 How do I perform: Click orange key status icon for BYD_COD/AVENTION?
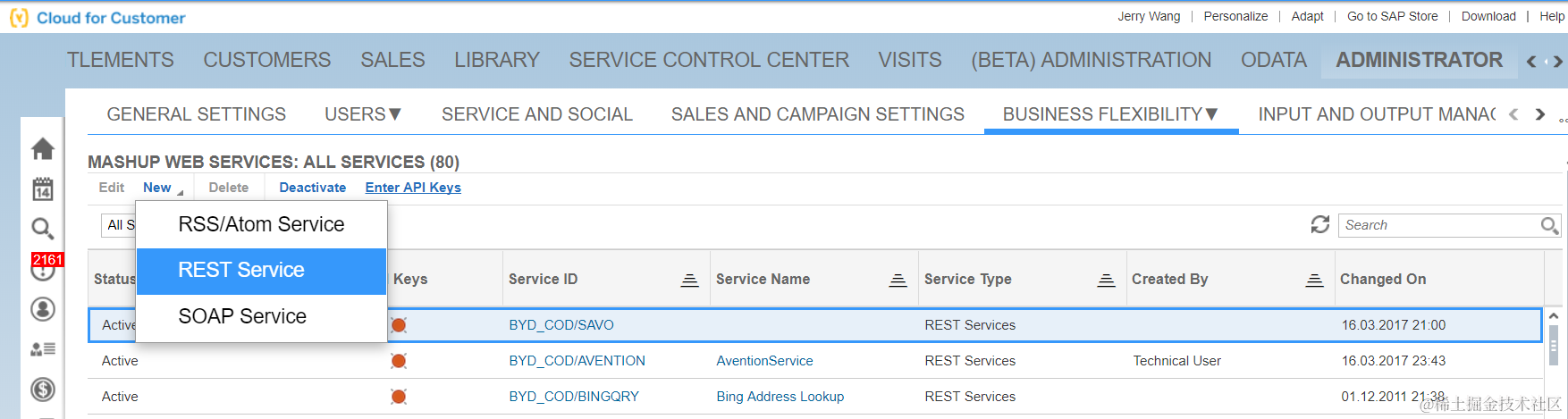click(x=399, y=361)
